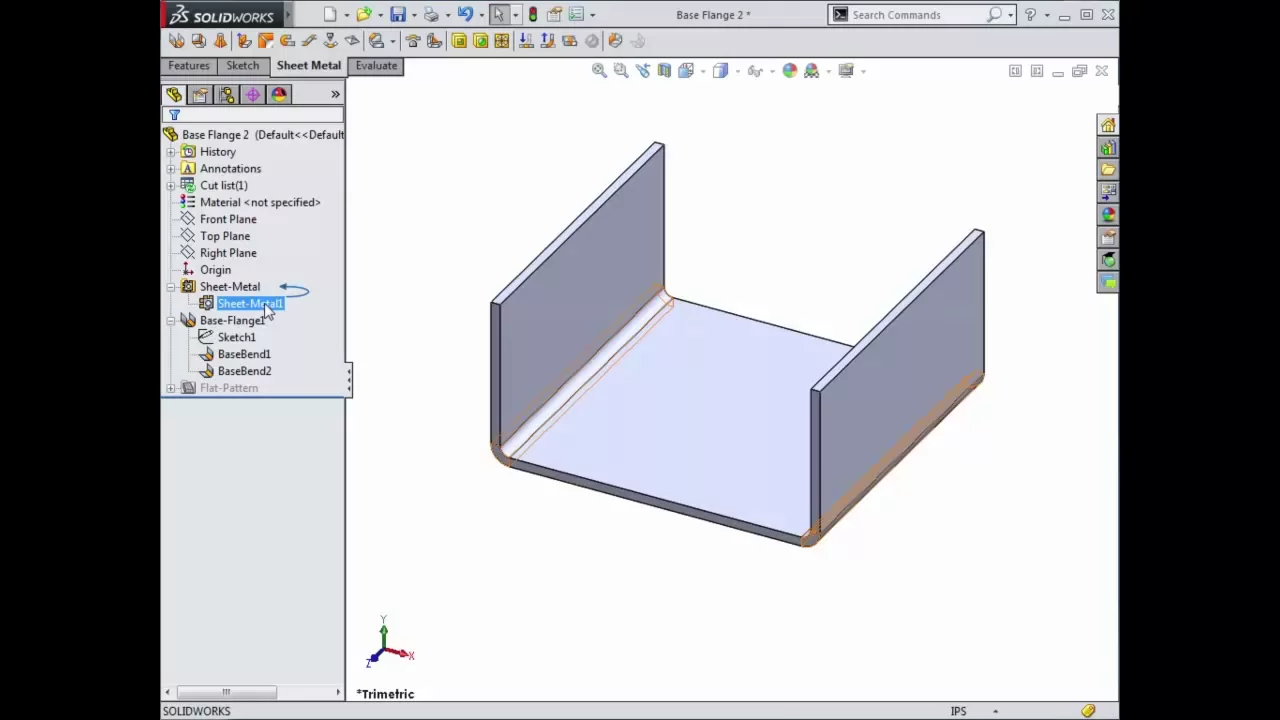1280x720 pixels.
Task: Open the DisplayManager tab icon
Action: coord(278,95)
